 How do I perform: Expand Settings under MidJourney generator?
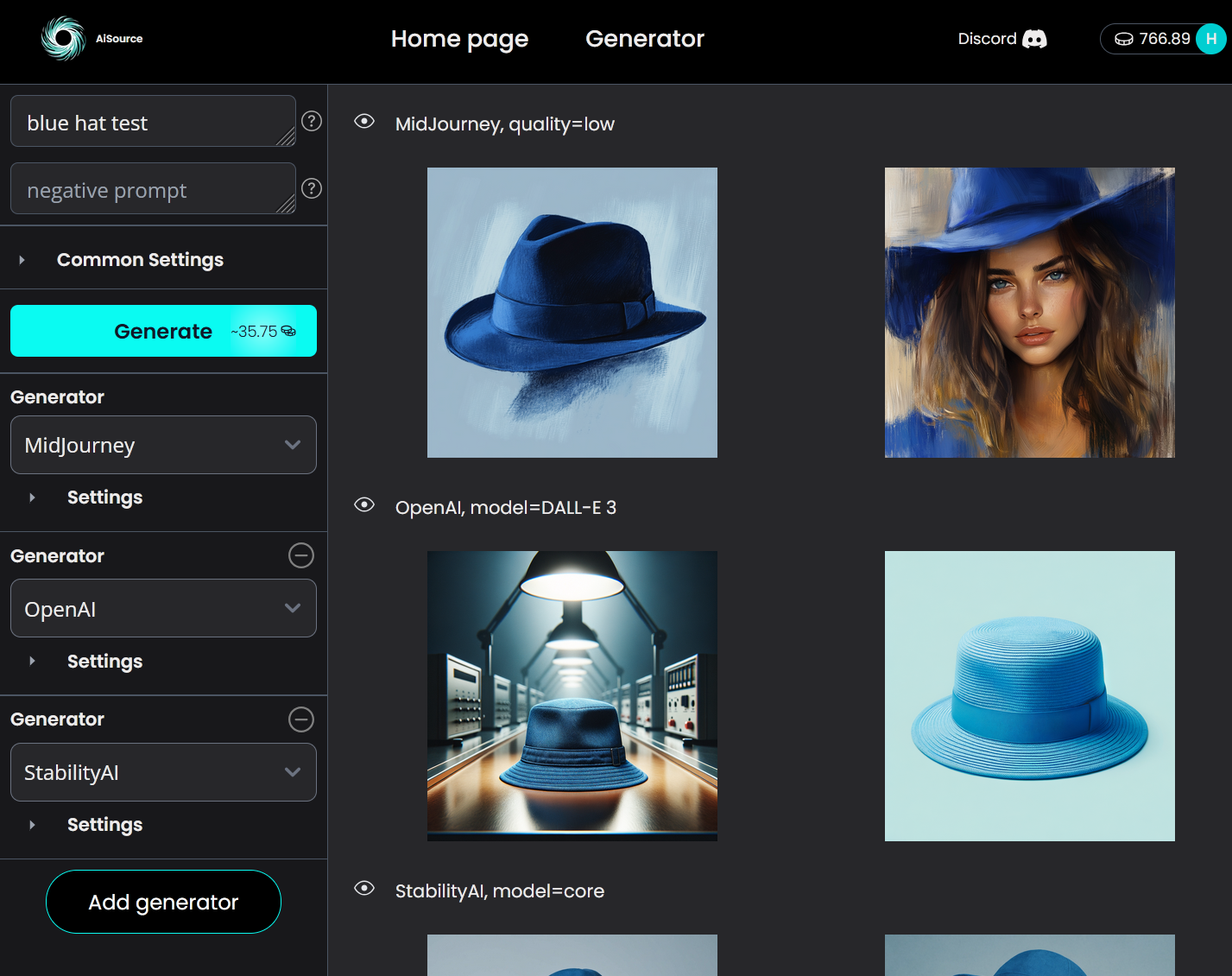click(x=104, y=498)
